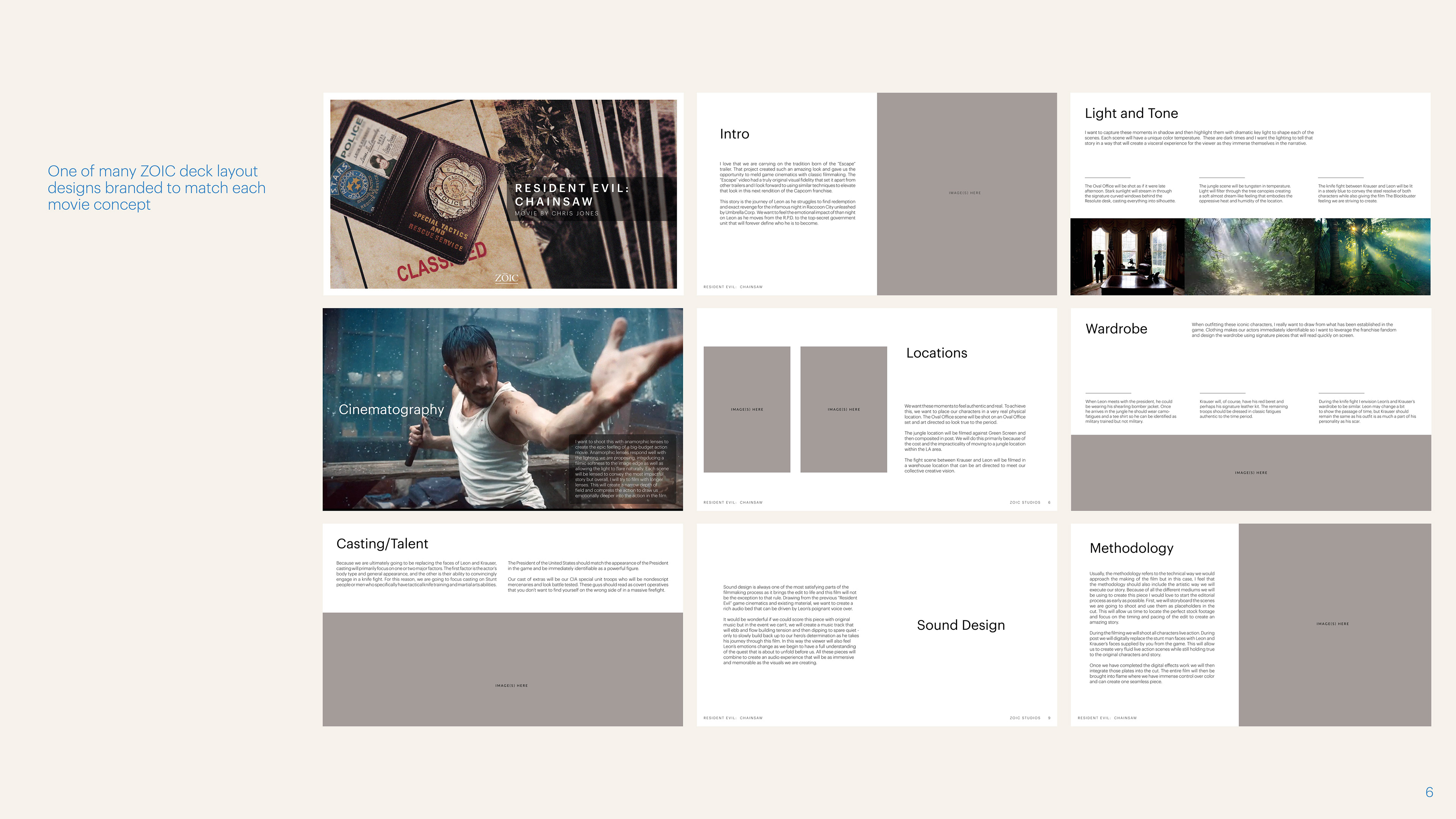The image size is (1456, 819).
Task: Click the Methodology slide image placeholder
Action: pos(1335,624)
